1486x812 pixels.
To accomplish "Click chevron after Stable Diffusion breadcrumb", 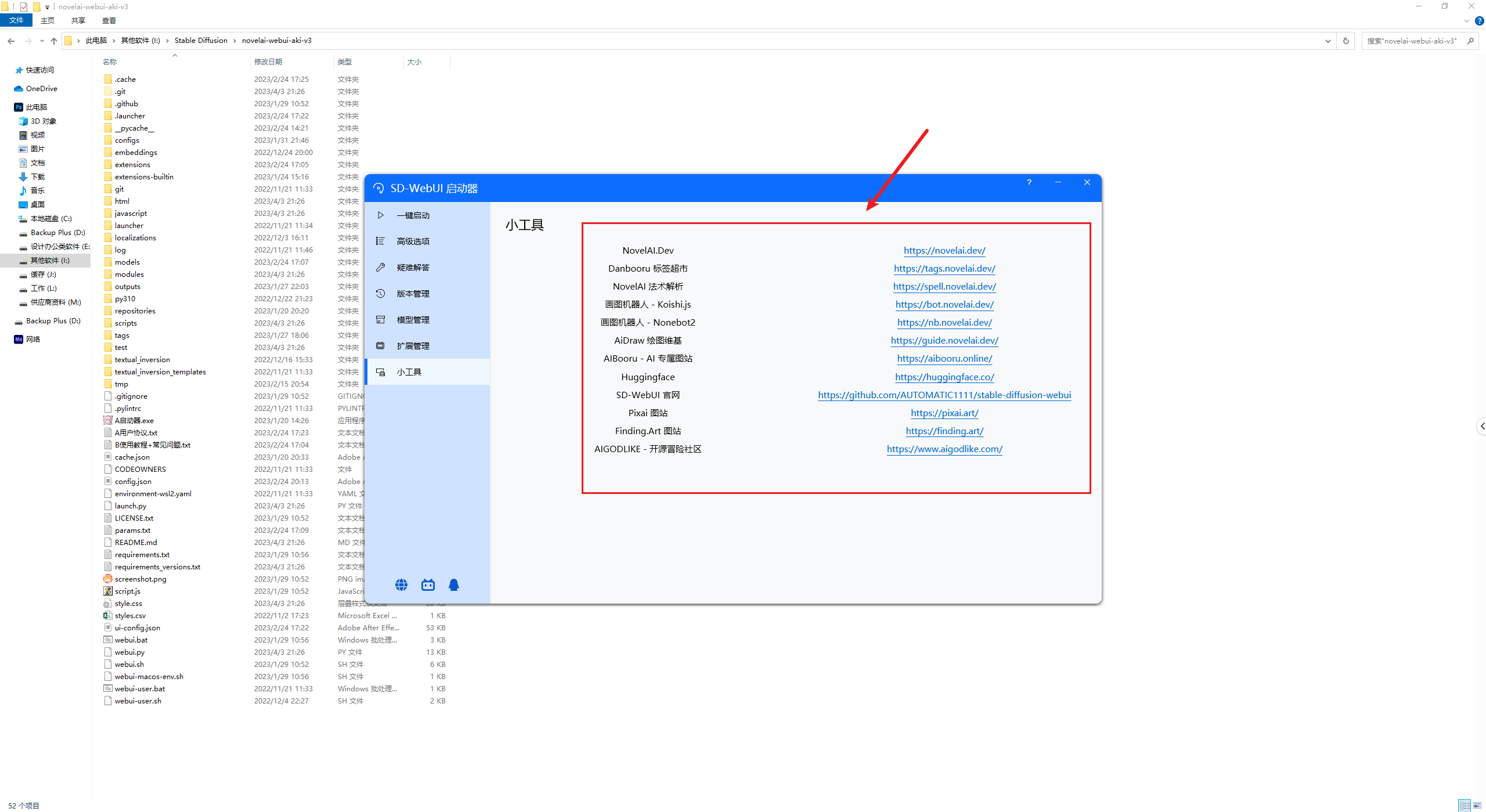I will [235, 41].
